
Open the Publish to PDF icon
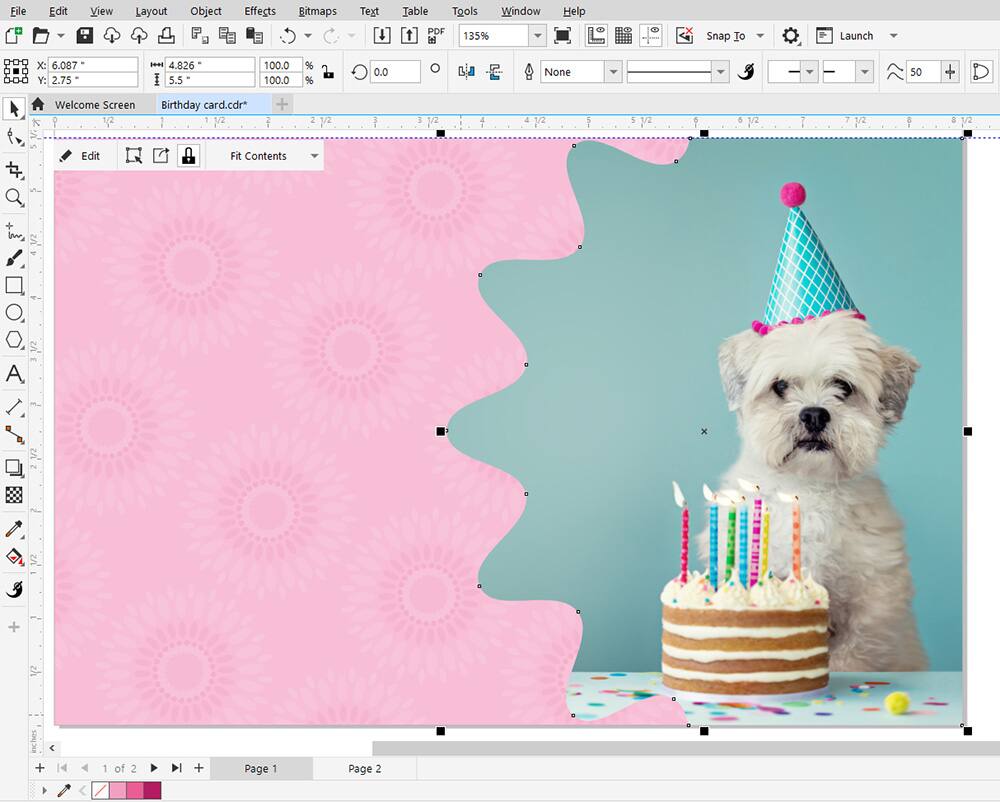[x=435, y=35]
